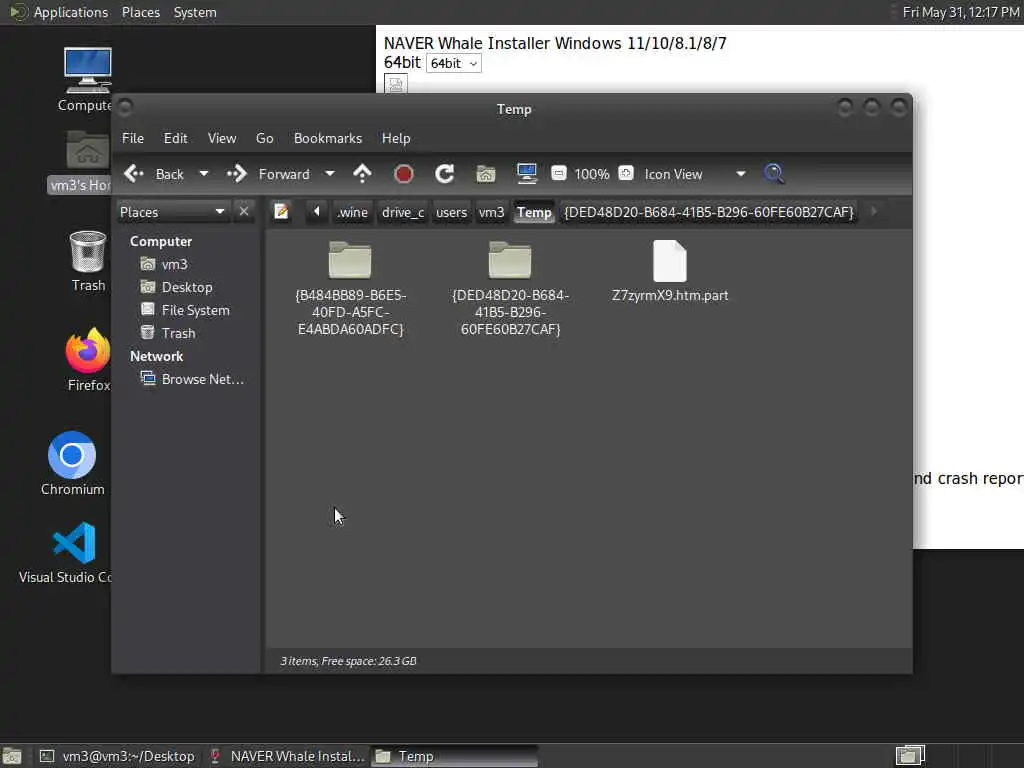This screenshot has height=768, width=1024.
Task: Open the Go menu
Action: click(264, 138)
